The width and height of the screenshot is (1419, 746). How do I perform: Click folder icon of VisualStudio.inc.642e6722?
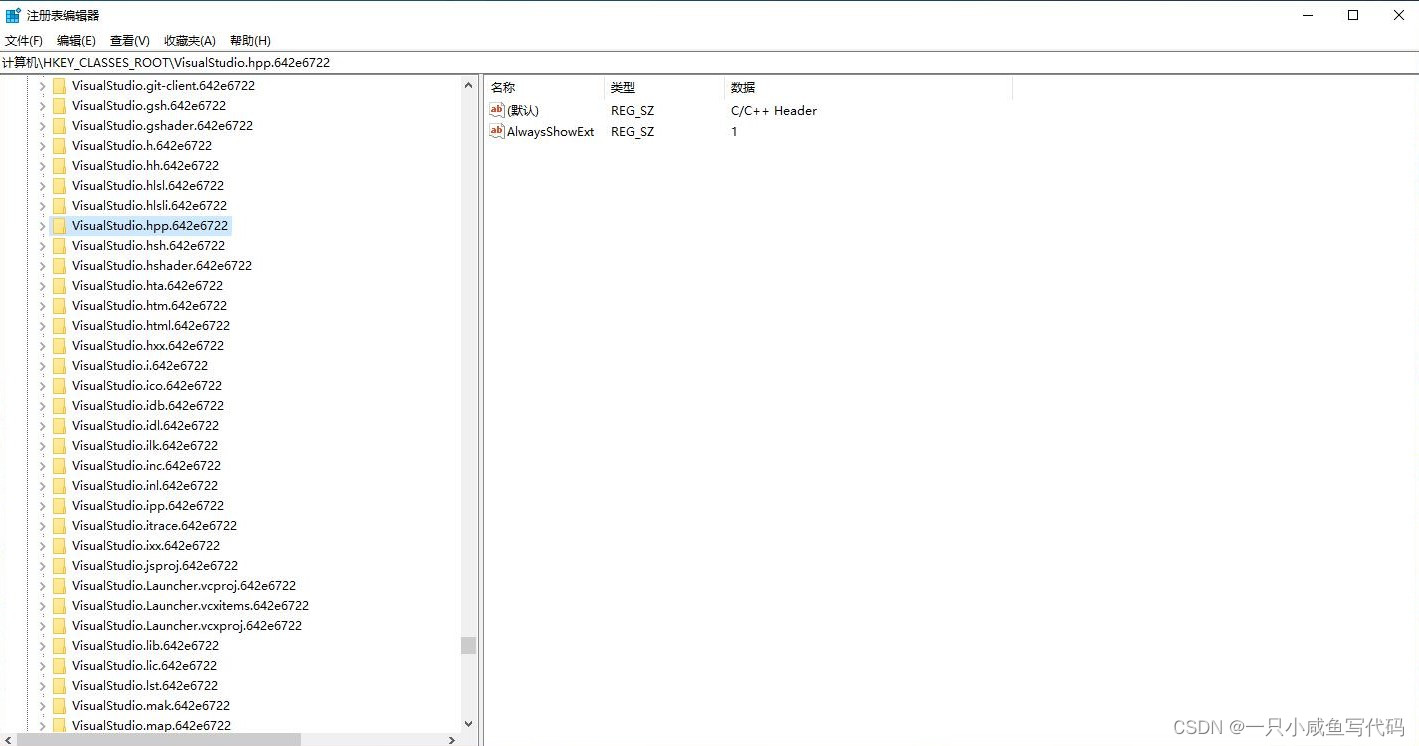tap(59, 466)
